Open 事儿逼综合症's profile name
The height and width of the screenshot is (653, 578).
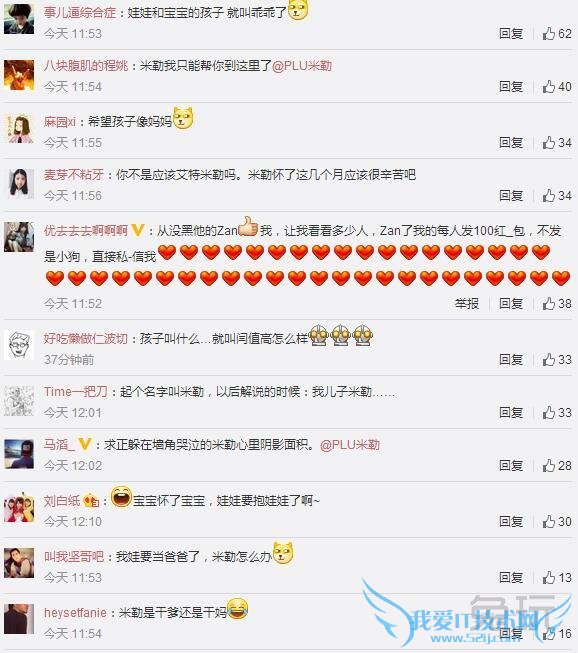tap(80, 12)
